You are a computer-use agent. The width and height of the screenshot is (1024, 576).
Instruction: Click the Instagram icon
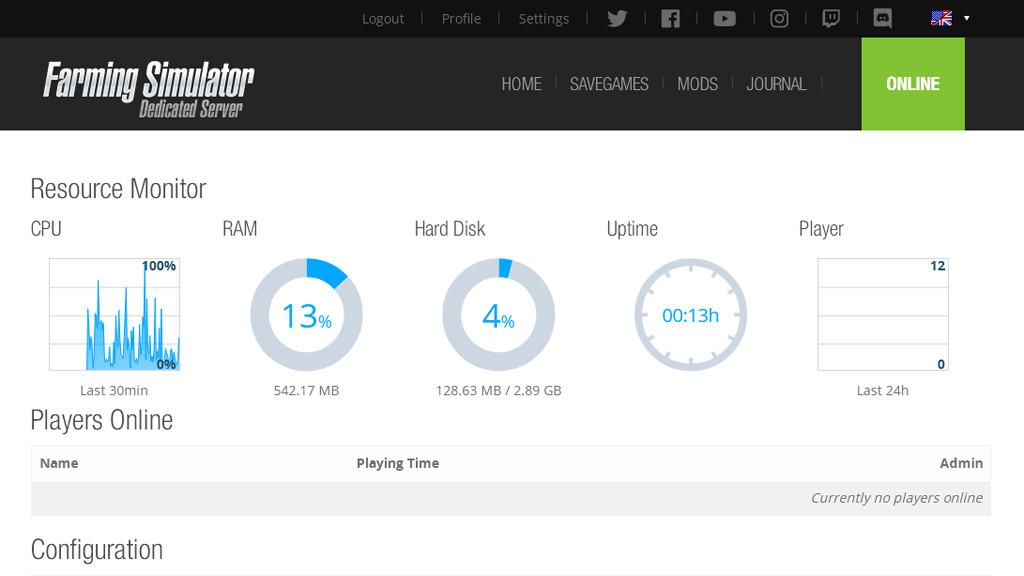pyautogui.click(x=779, y=18)
